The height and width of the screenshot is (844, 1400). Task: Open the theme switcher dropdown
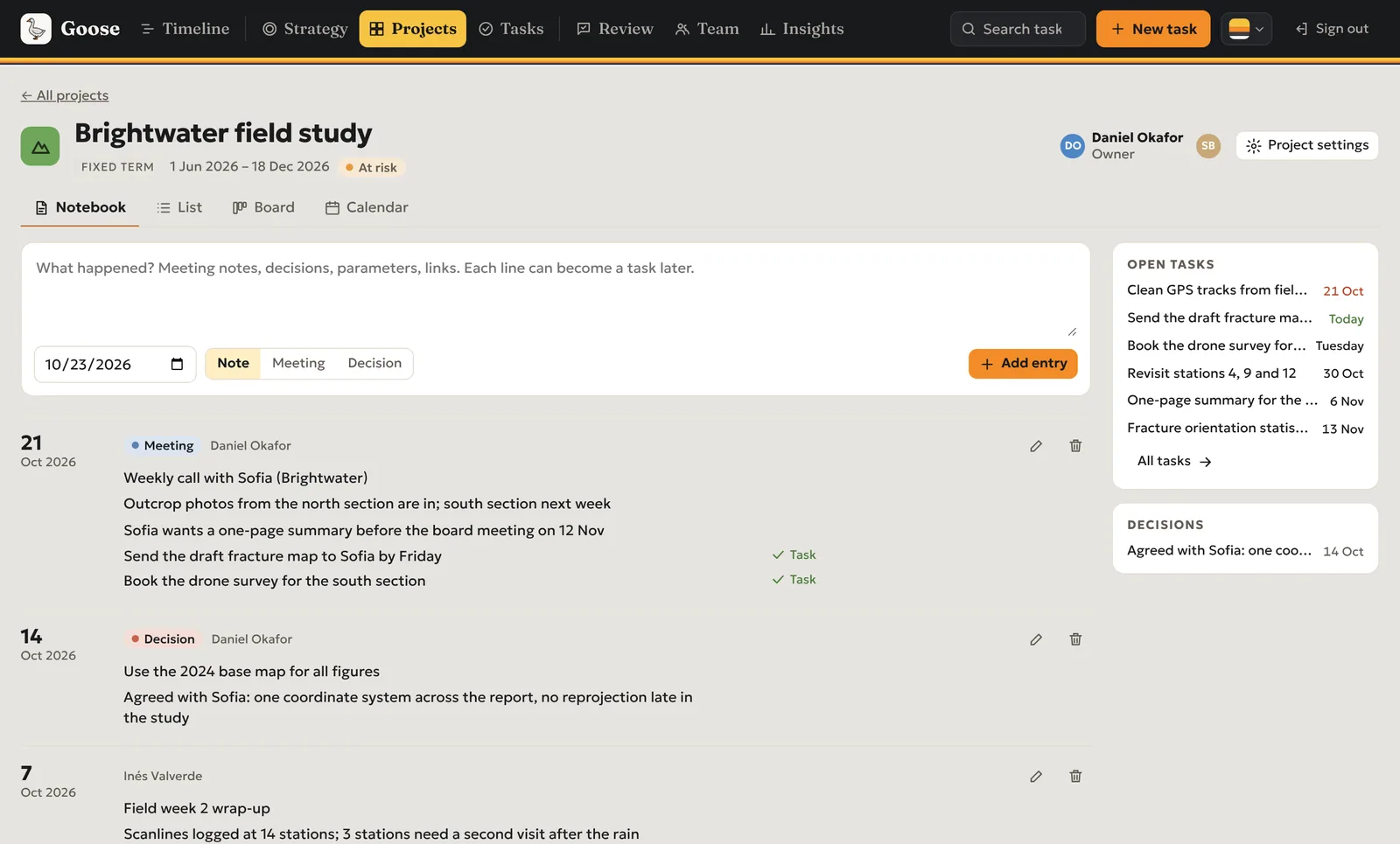1246,29
